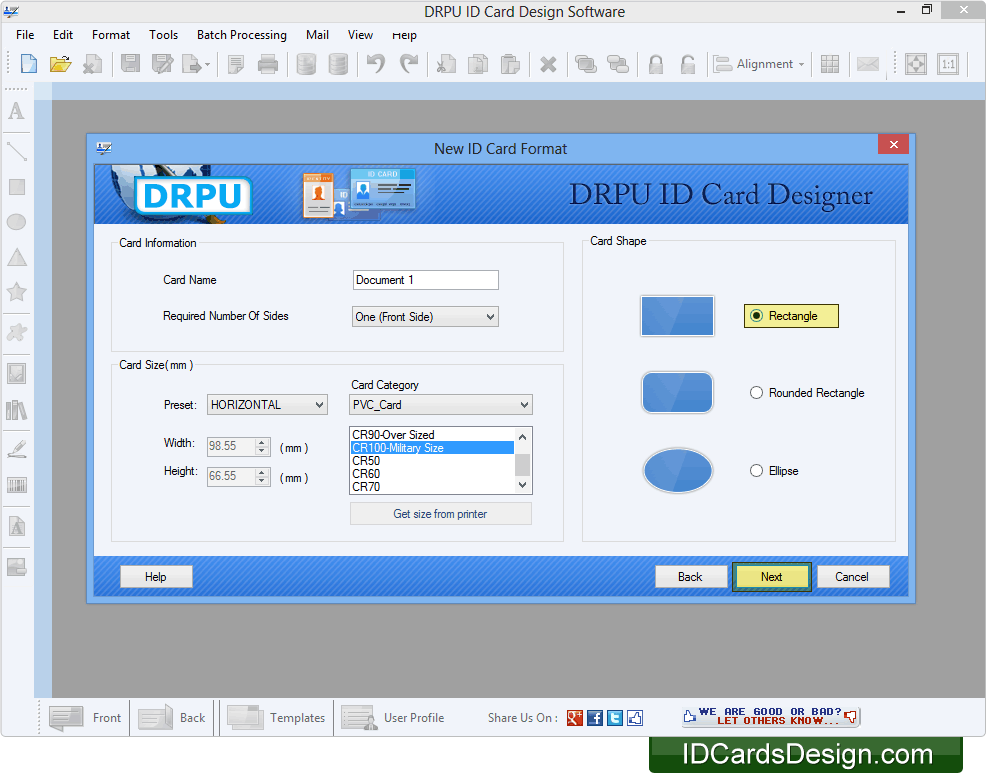Click the Print icon in toolbar
The width and height of the screenshot is (986, 773).
[268, 64]
